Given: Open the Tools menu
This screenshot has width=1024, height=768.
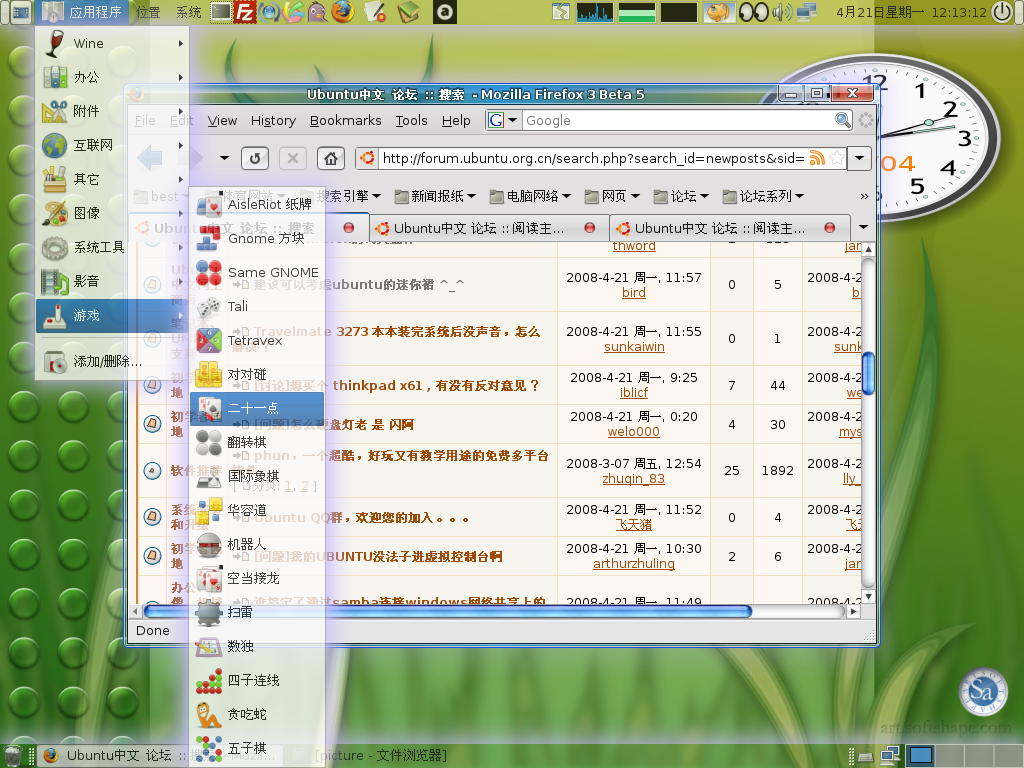Looking at the screenshot, I should click(x=411, y=121).
